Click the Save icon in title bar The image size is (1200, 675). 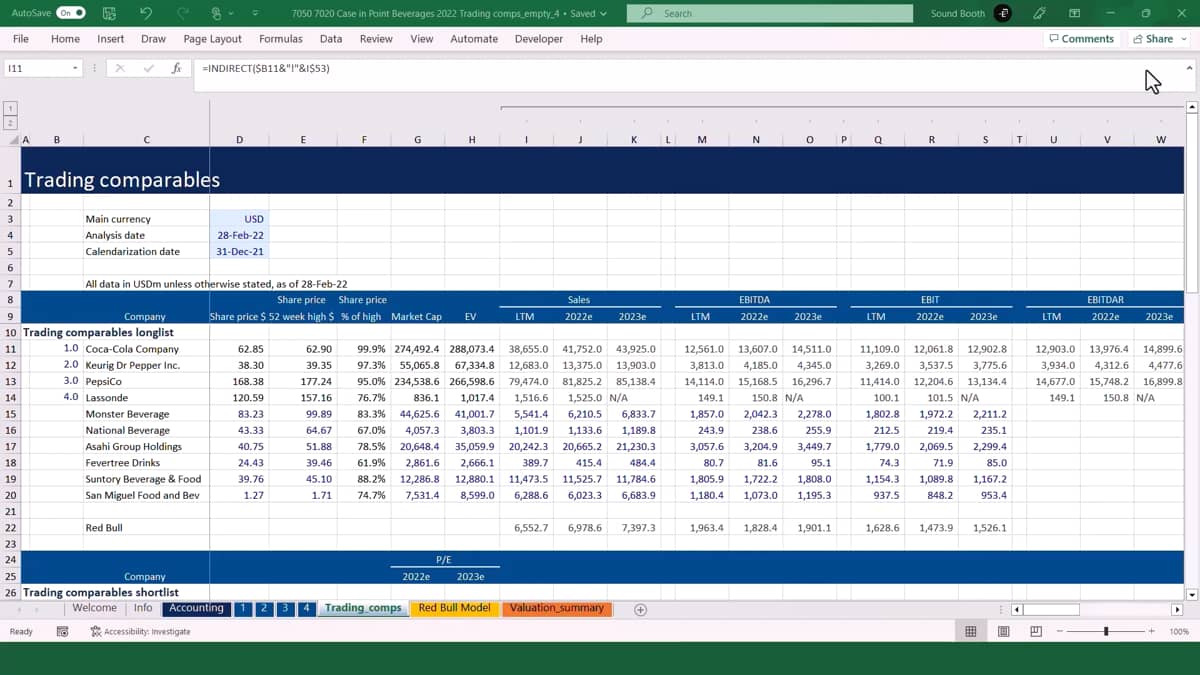[x=110, y=13]
